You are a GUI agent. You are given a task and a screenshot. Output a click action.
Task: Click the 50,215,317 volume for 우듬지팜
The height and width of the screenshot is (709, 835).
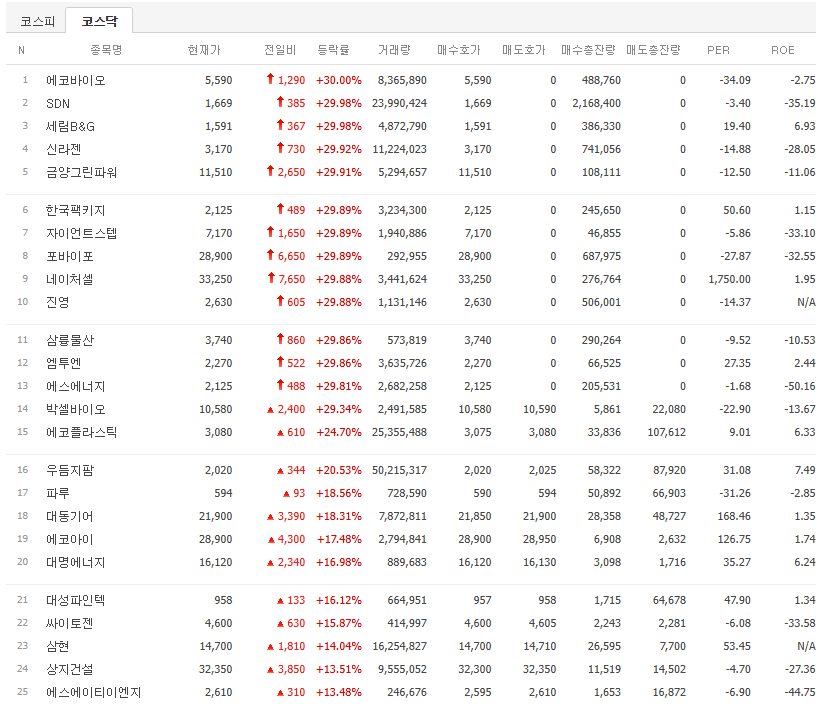coord(399,470)
